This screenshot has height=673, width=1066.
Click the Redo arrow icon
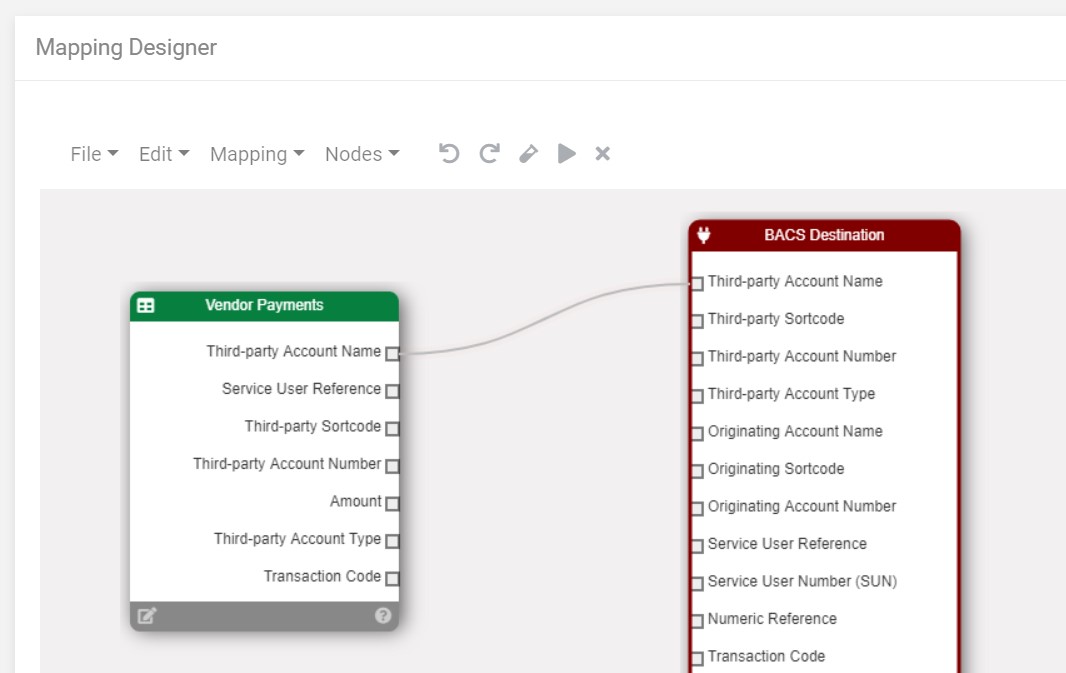coord(489,154)
